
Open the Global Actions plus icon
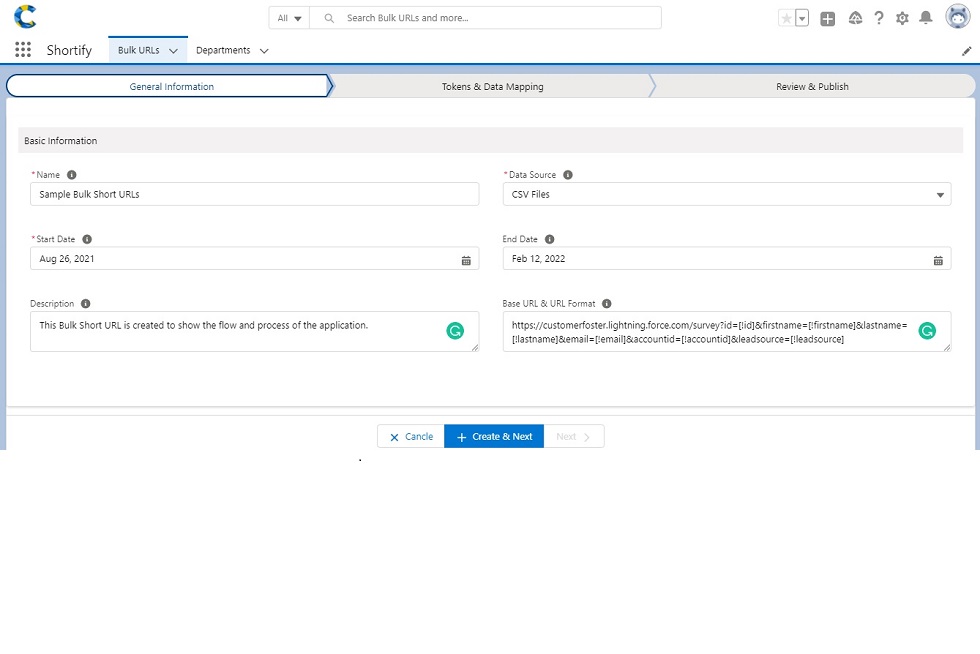coord(827,18)
